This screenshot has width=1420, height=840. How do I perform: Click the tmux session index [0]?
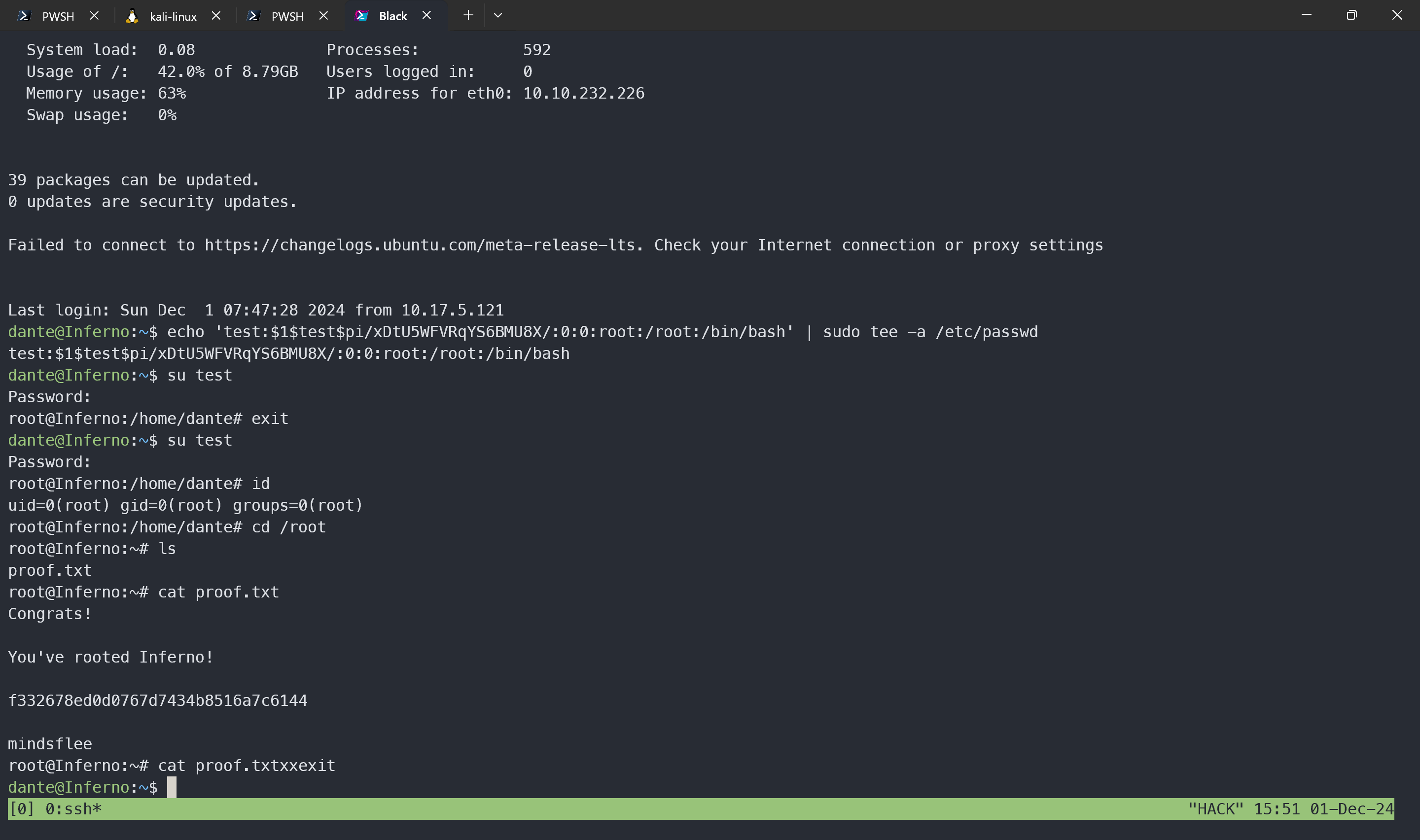[x=22, y=809]
